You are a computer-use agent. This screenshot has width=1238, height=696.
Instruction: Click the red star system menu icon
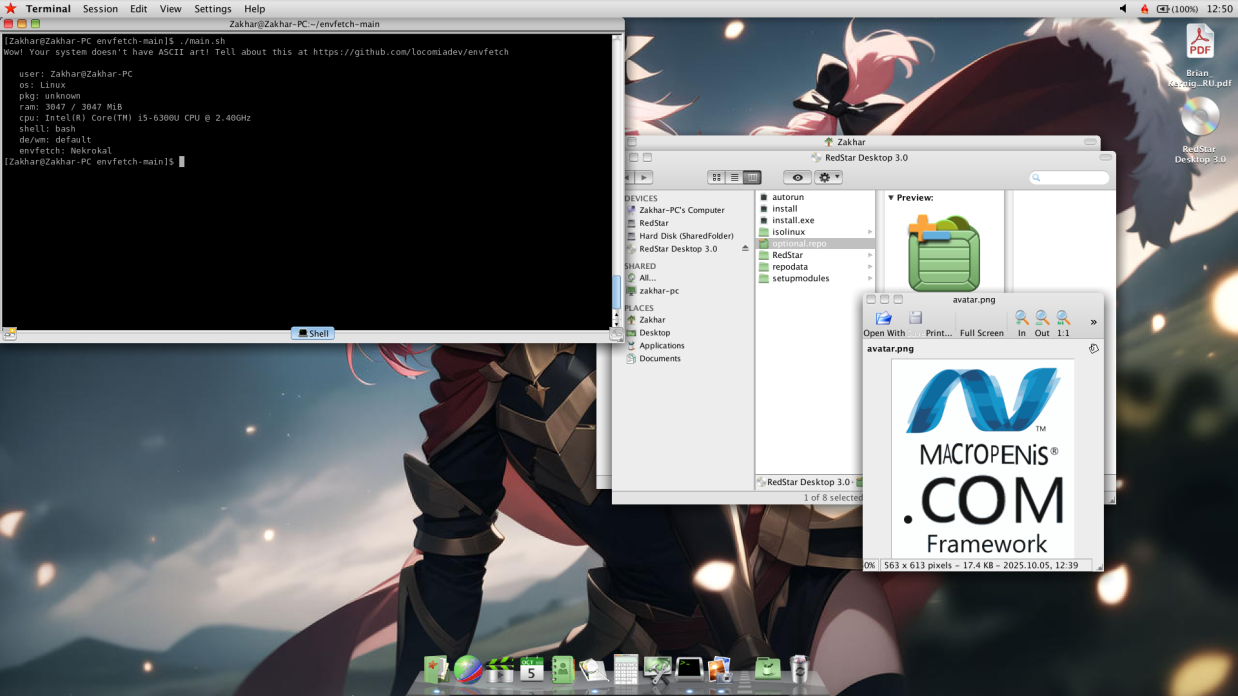[10, 8]
